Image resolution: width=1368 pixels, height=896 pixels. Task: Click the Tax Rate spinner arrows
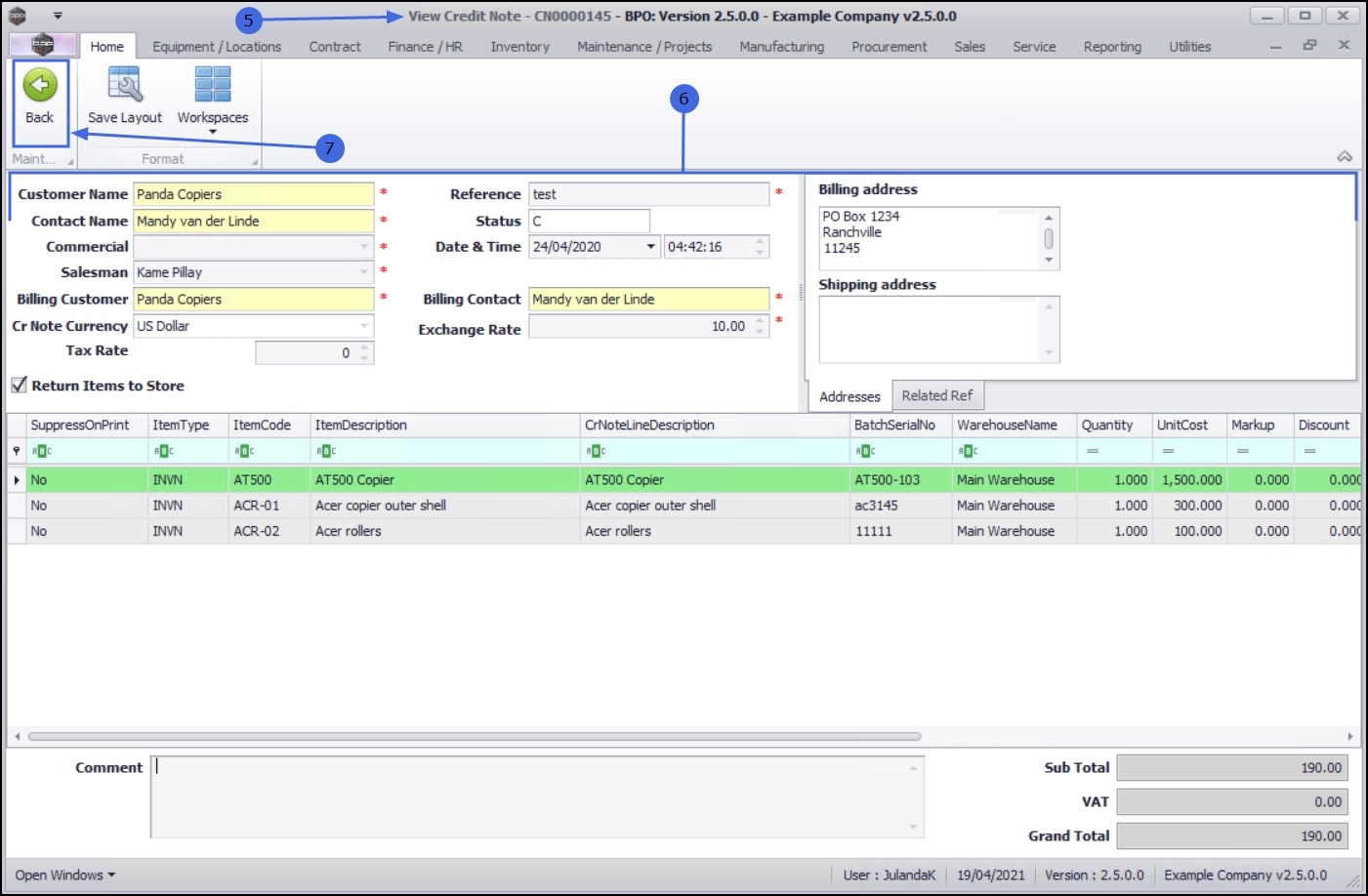pos(365,352)
